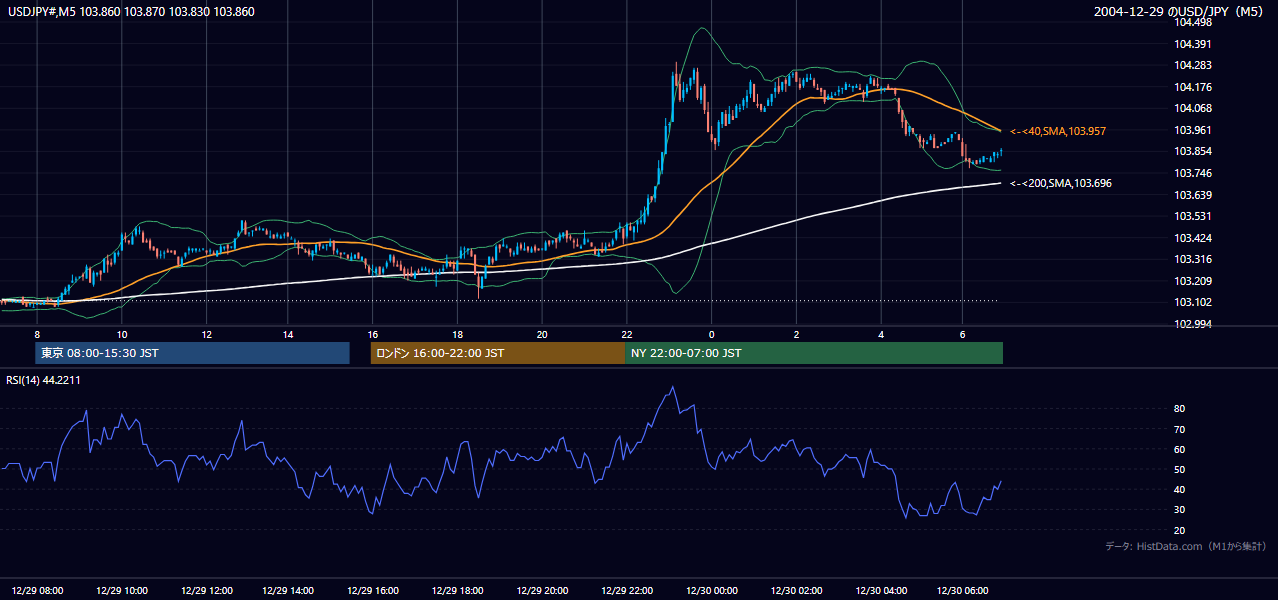Click the 12/29 18:00 date label
Image resolution: width=1278 pixels, height=600 pixels.
[458, 591]
